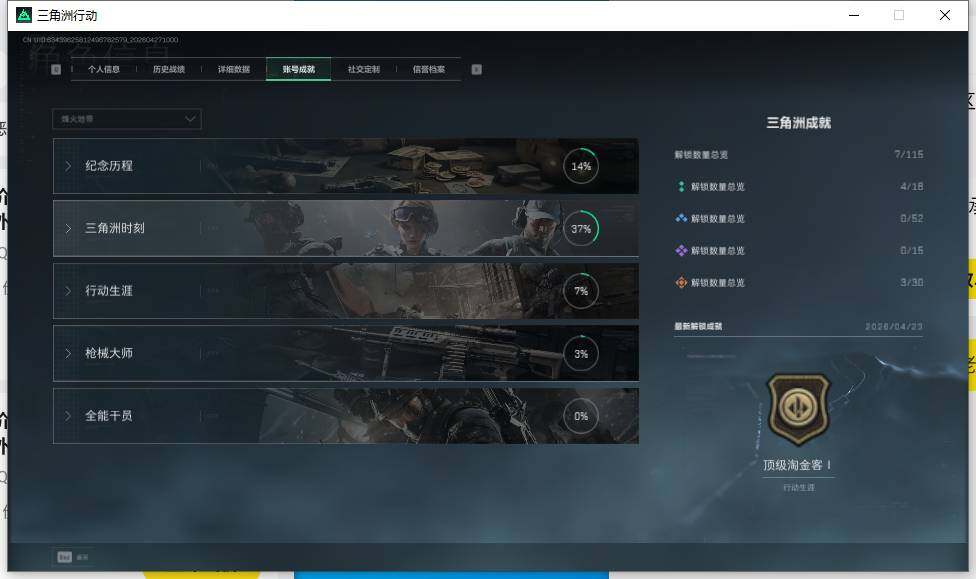Click the 0/52 unlock count

912,219
